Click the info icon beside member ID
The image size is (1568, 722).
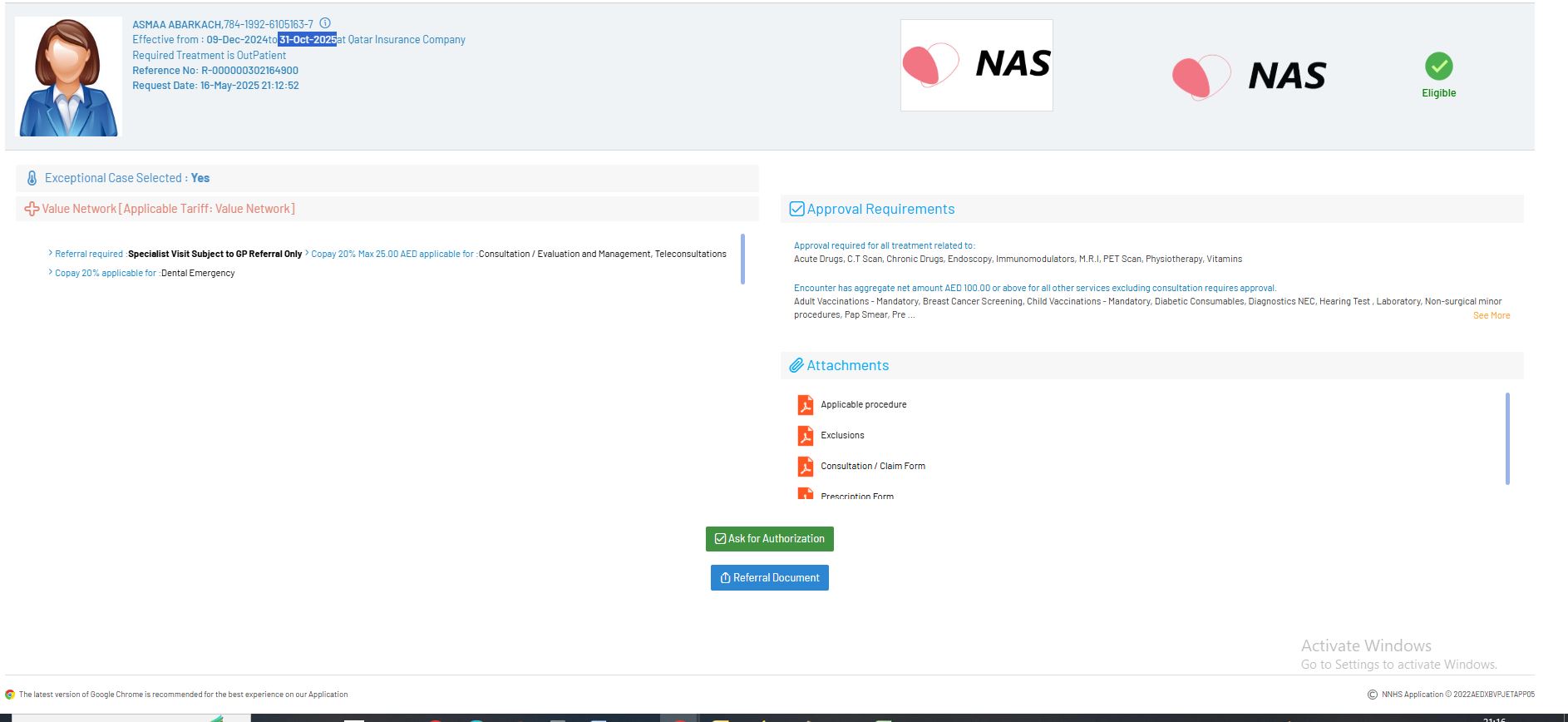[x=325, y=23]
